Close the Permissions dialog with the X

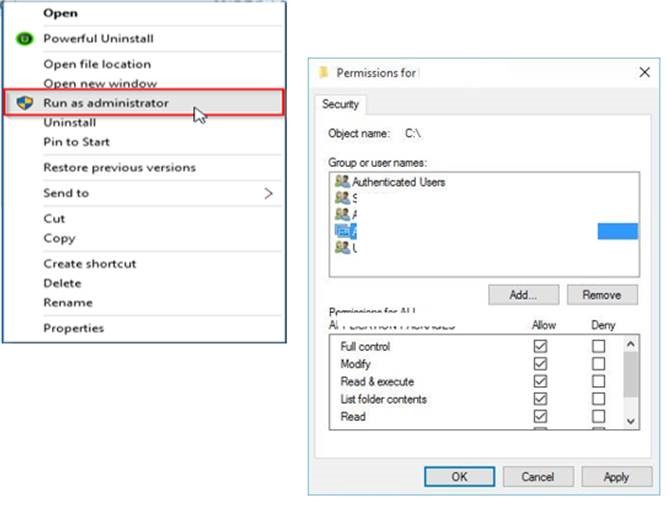point(644,72)
